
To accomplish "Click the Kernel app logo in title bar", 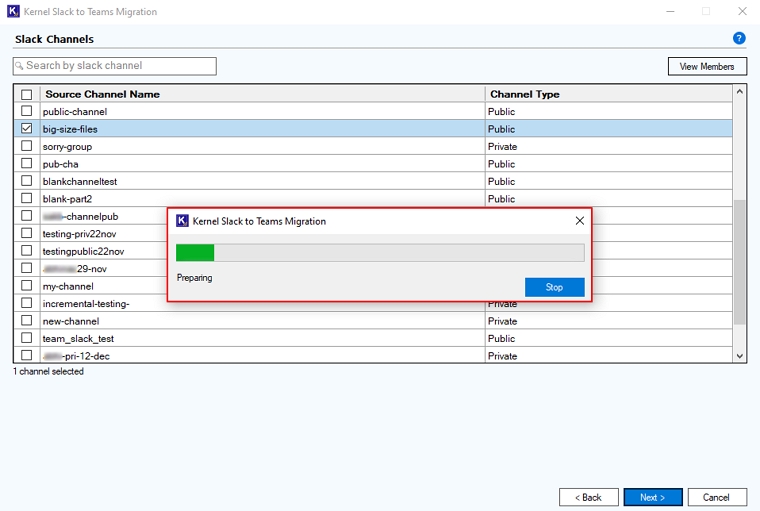I will [13, 11].
